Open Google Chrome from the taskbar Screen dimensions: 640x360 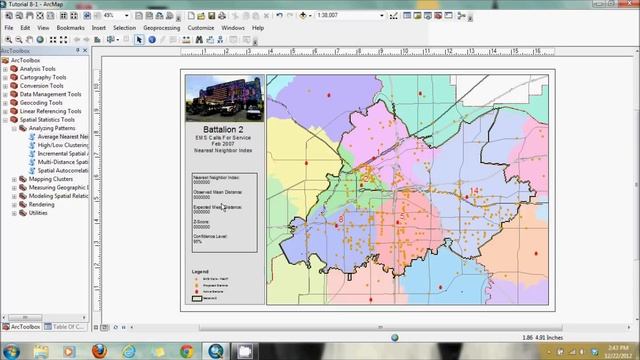(x=187, y=351)
